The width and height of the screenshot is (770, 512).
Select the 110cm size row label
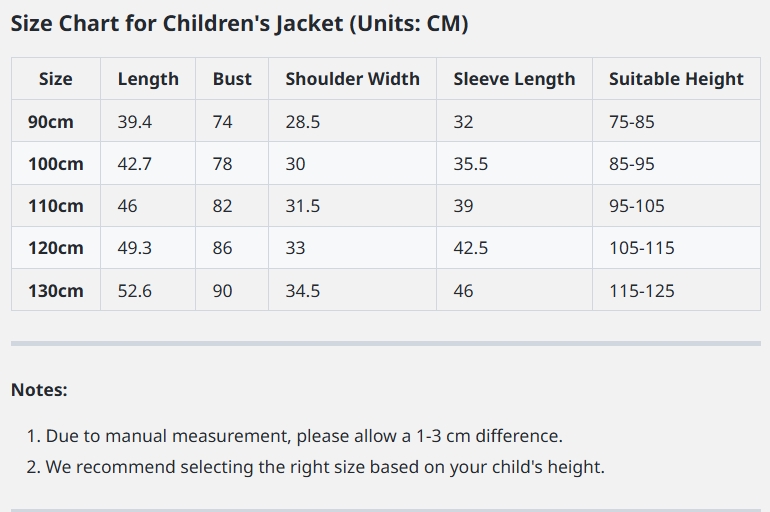pyautogui.click(x=56, y=206)
